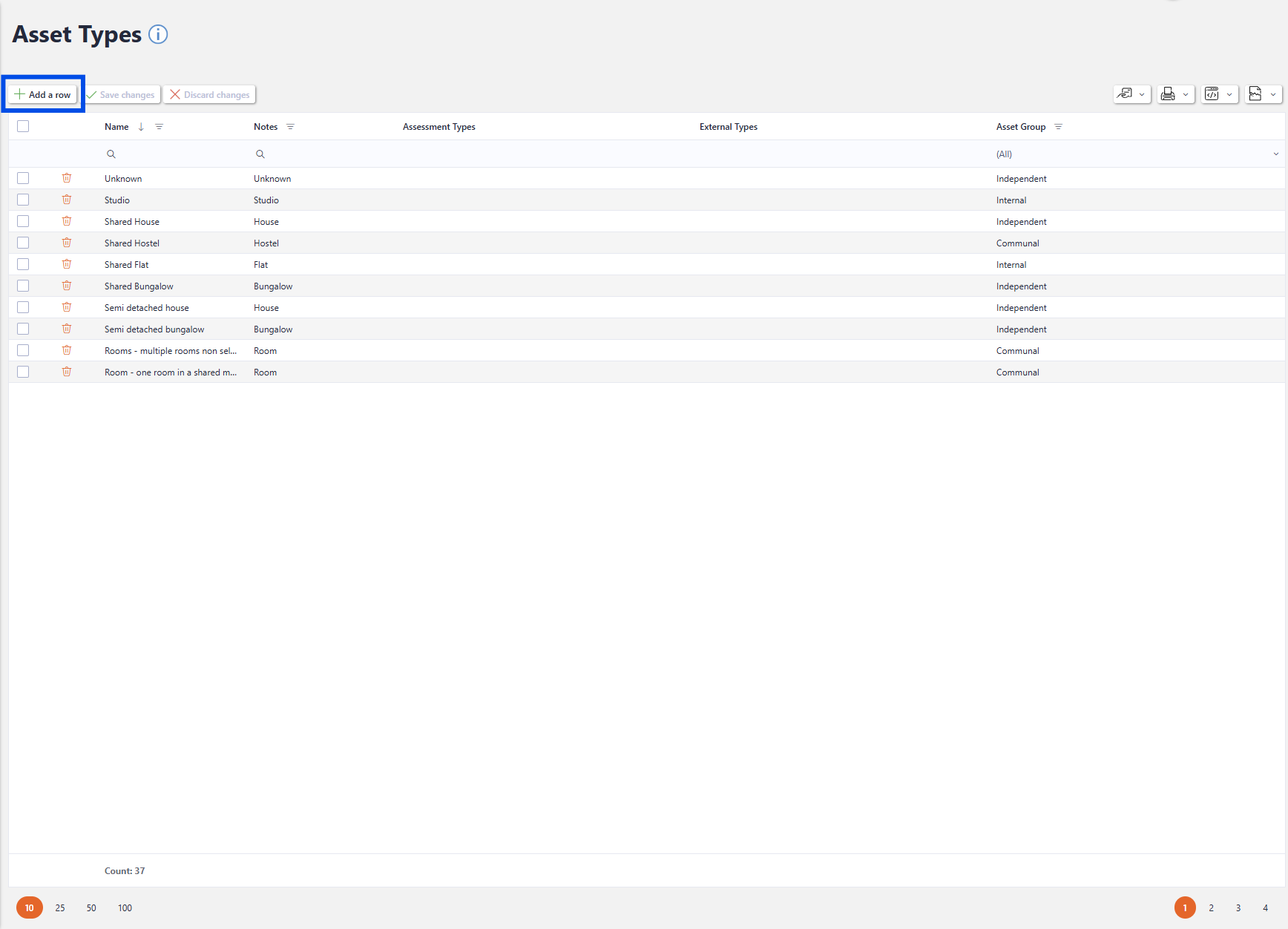This screenshot has height=929, width=1288.
Task: Click the code window icon in toolbar
Action: tap(1212, 94)
